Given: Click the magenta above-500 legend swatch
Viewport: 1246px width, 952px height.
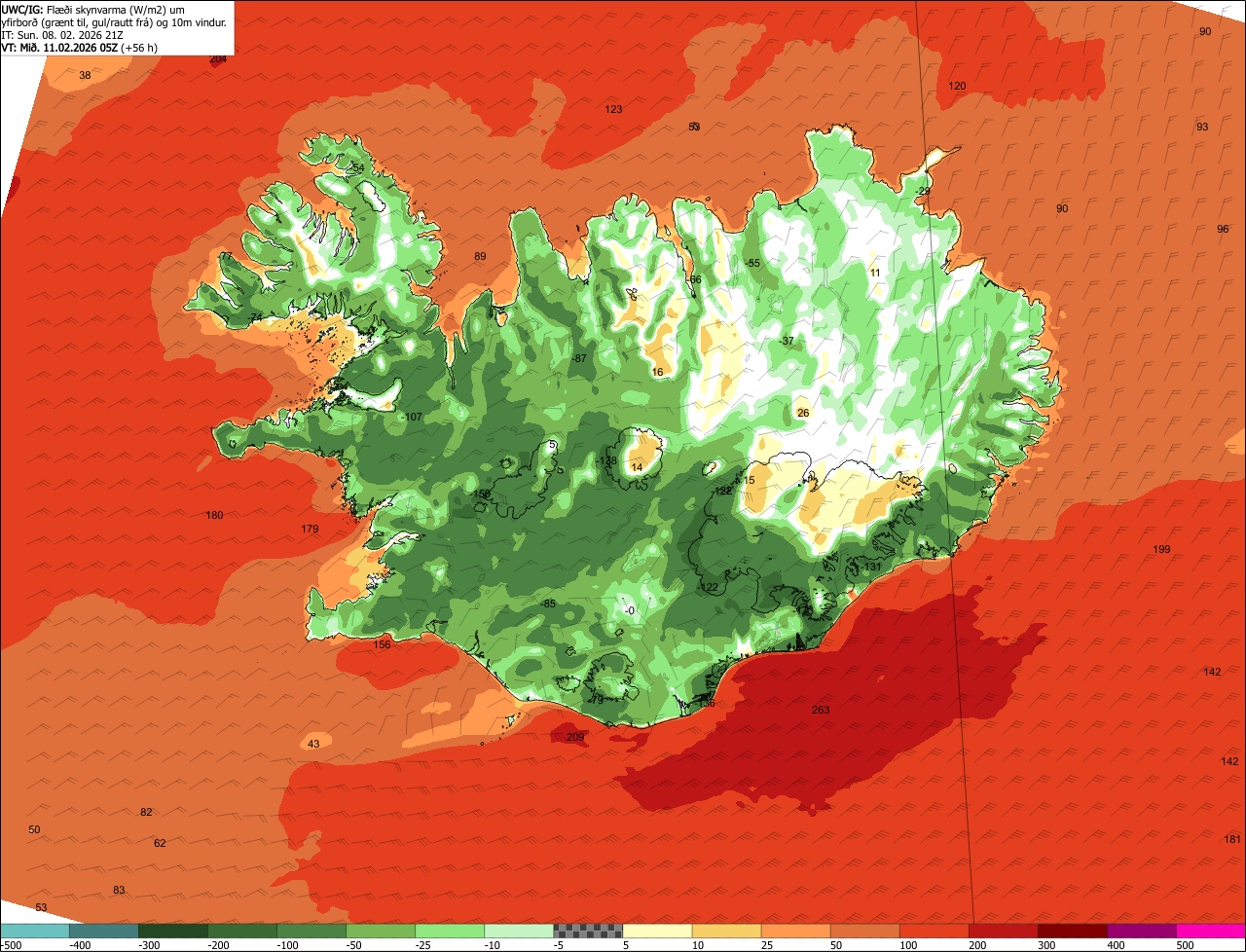Looking at the screenshot, I should (x=1211, y=931).
